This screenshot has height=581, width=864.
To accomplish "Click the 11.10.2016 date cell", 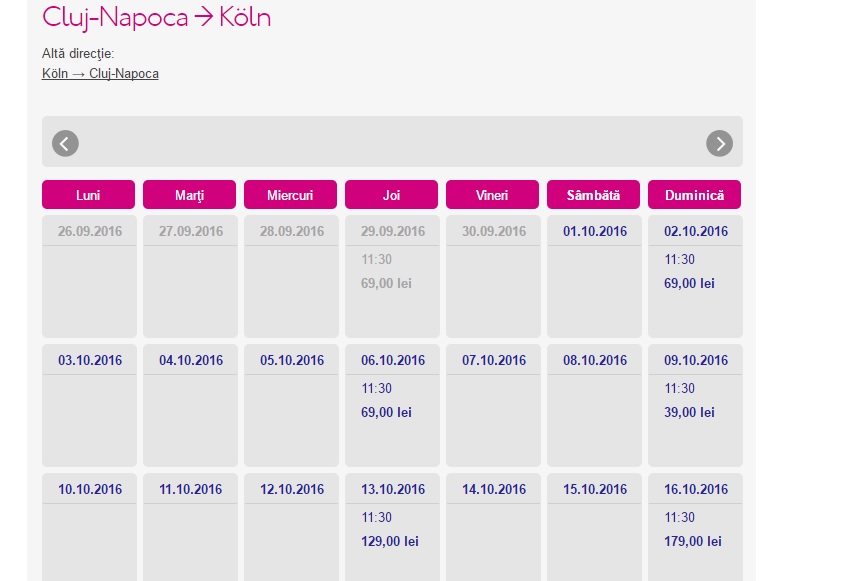I will [x=190, y=527].
